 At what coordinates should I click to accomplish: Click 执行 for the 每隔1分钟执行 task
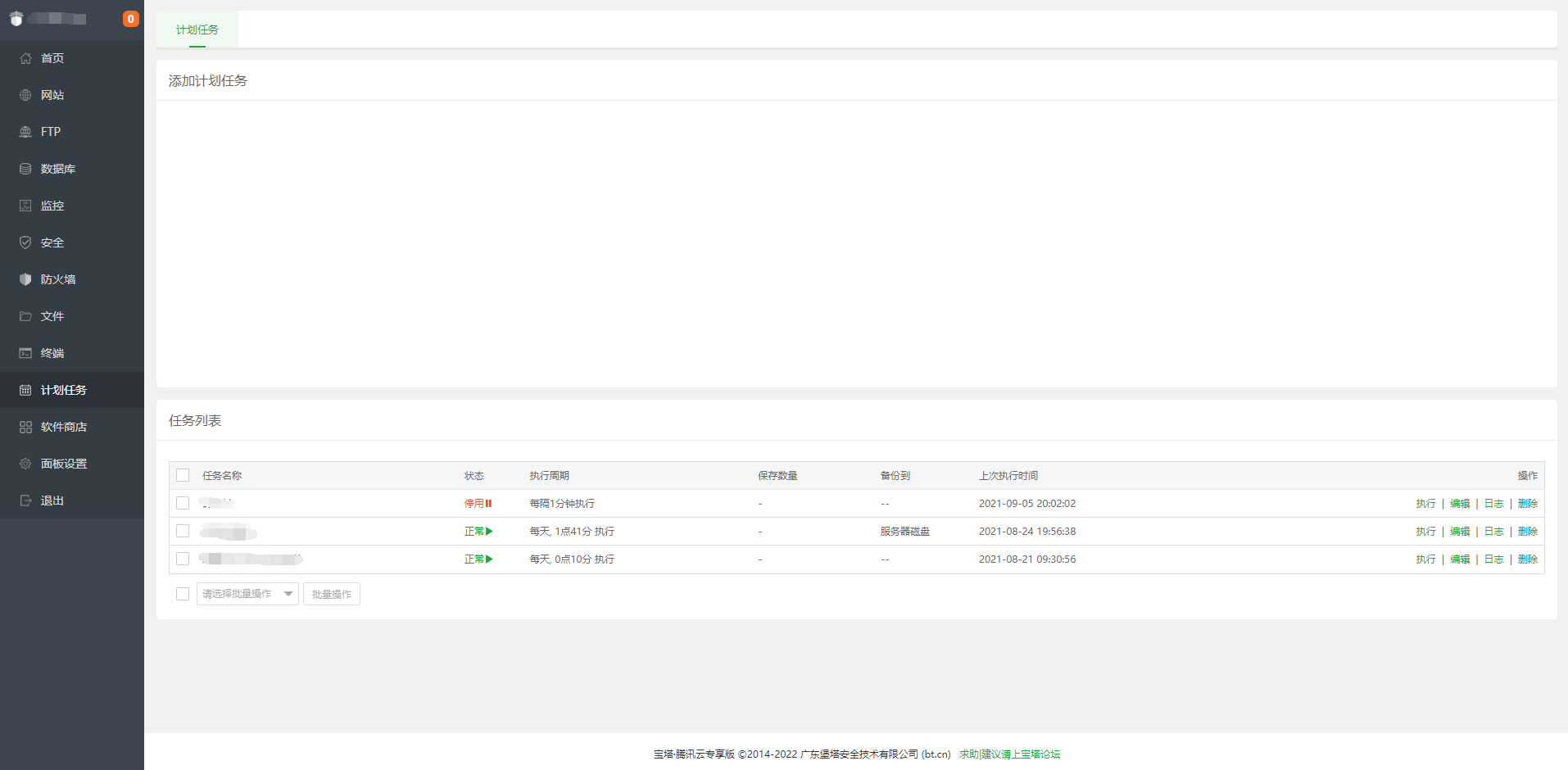[x=1425, y=504]
